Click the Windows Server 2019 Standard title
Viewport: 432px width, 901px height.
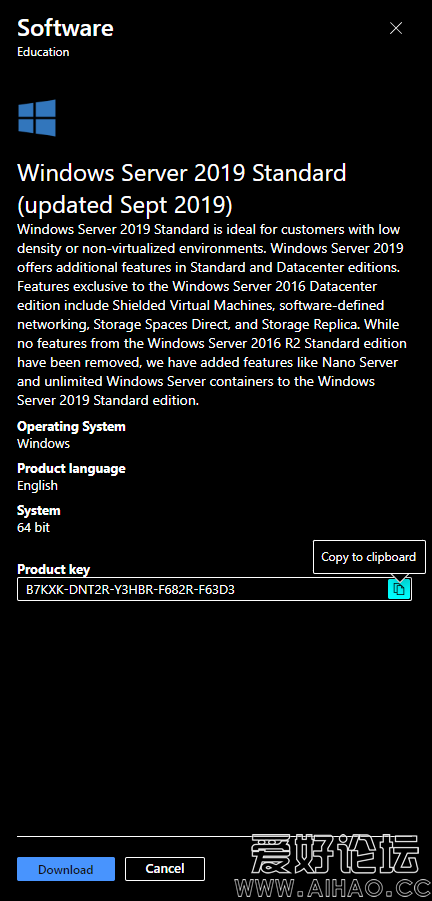tap(182, 188)
